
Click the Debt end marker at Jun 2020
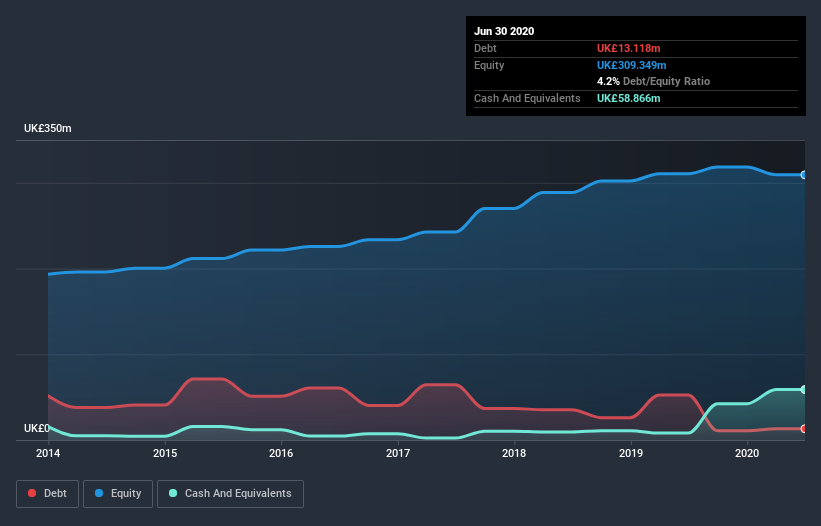point(804,429)
